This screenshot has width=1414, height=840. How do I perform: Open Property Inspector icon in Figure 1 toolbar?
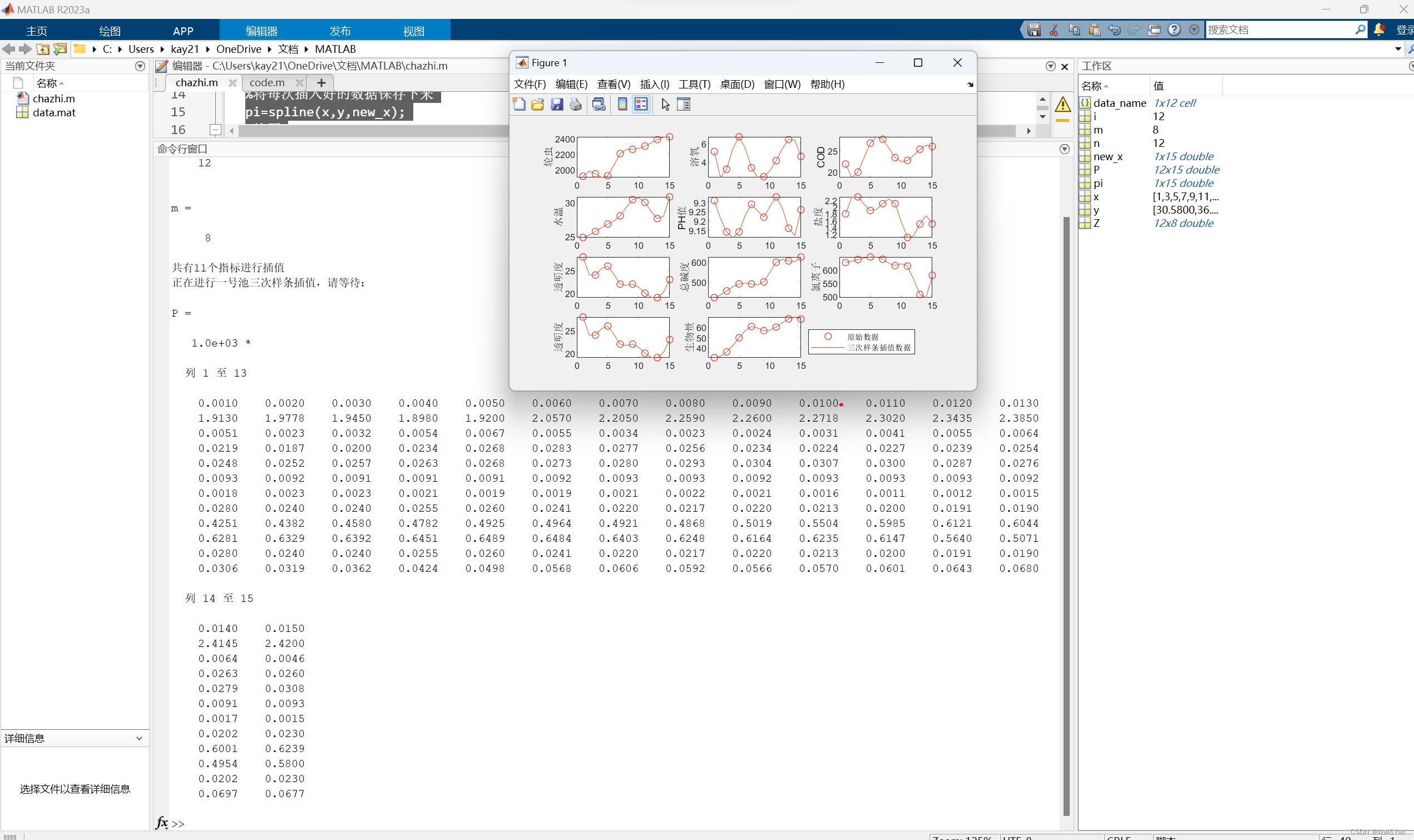pyautogui.click(x=684, y=104)
